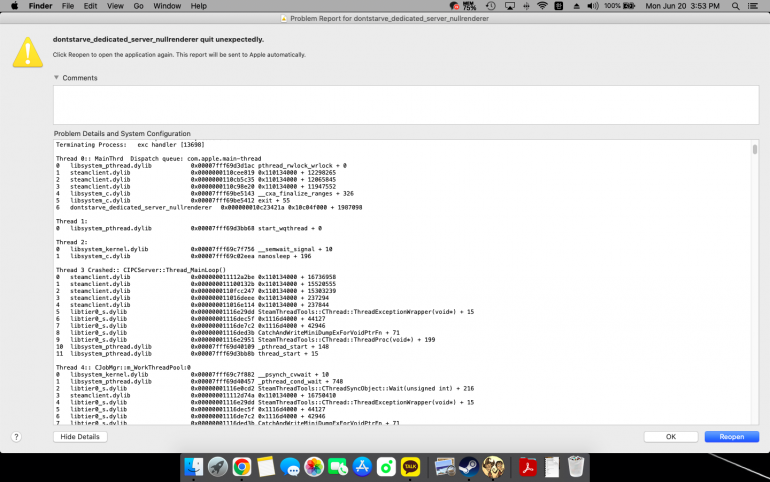The image size is (770, 482).
Task: Click the date and time in menu bar
Action: [x=682, y=6]
